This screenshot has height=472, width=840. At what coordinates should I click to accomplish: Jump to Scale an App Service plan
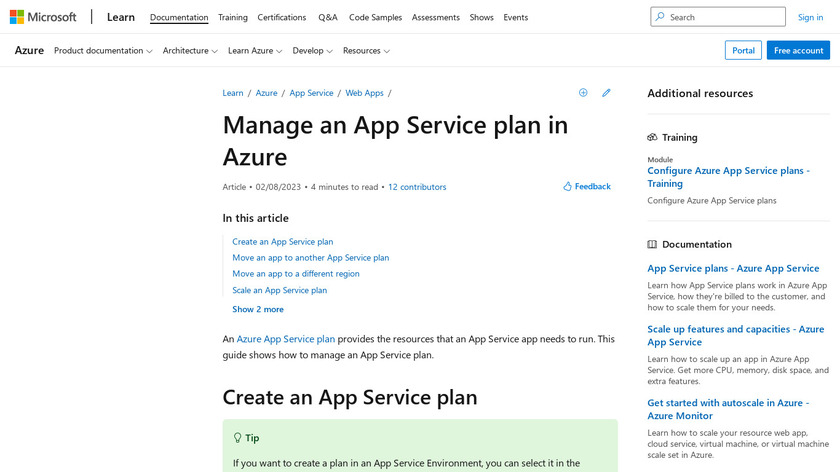tap(279, 290)
